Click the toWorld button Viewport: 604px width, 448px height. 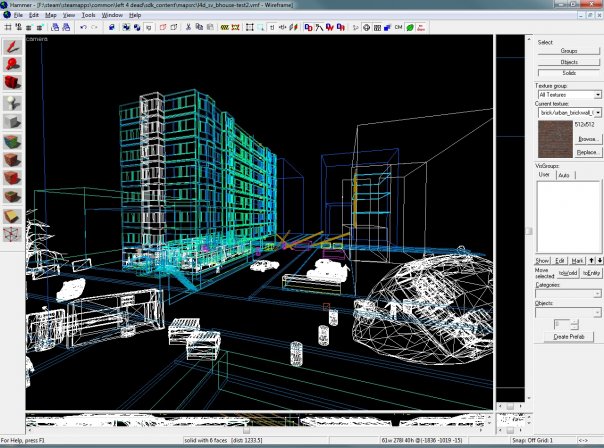(x=568, y=273)
